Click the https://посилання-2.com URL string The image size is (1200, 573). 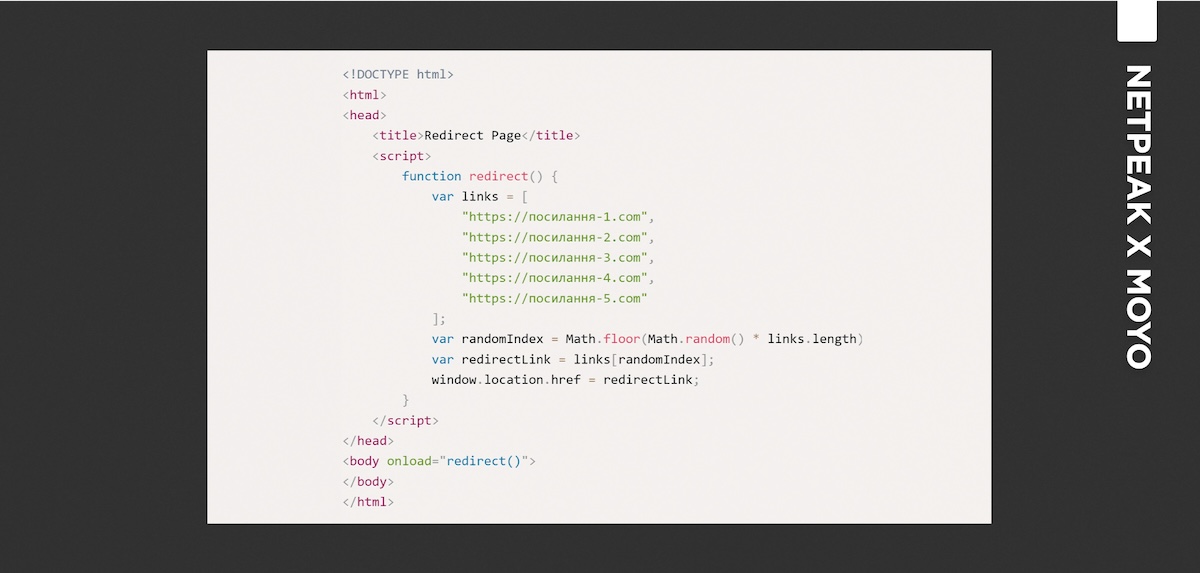click(x=555, y=237)
